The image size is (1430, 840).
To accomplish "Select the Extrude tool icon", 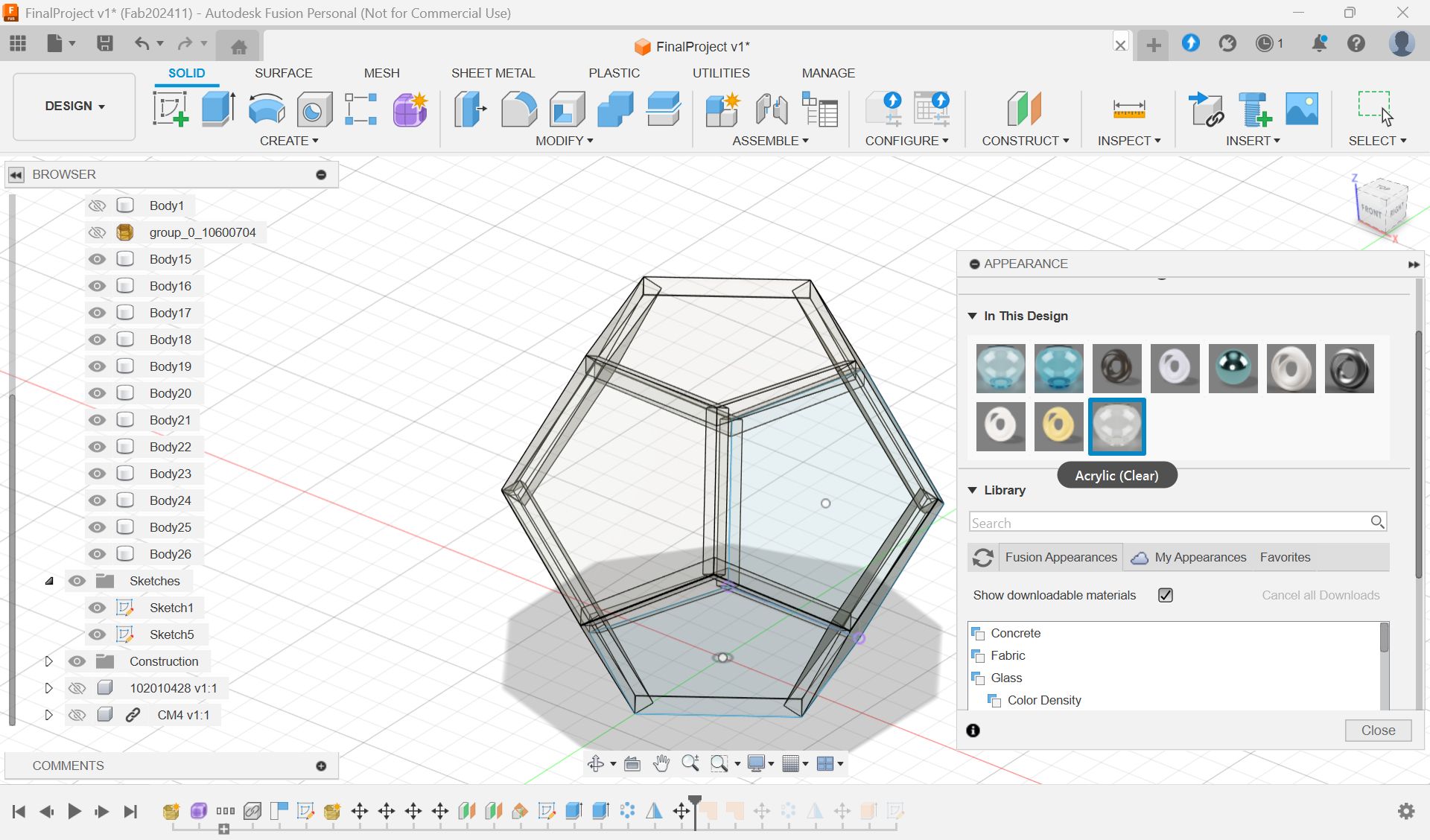I will (x=218, y=109).
